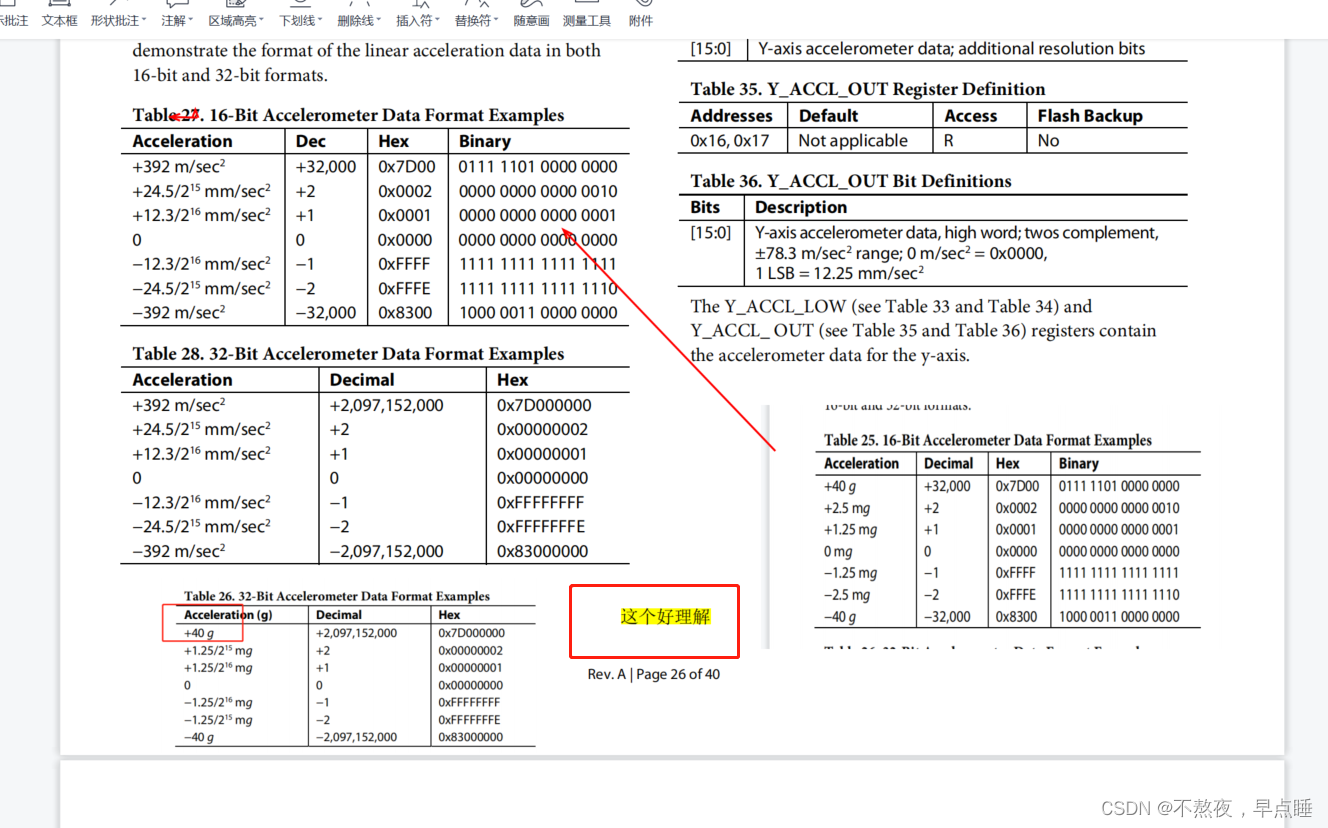This screenshot has width=1328, height=828.
Task: Click the '0x16, 0x17' address cell
Action: (x=730, y=141)
